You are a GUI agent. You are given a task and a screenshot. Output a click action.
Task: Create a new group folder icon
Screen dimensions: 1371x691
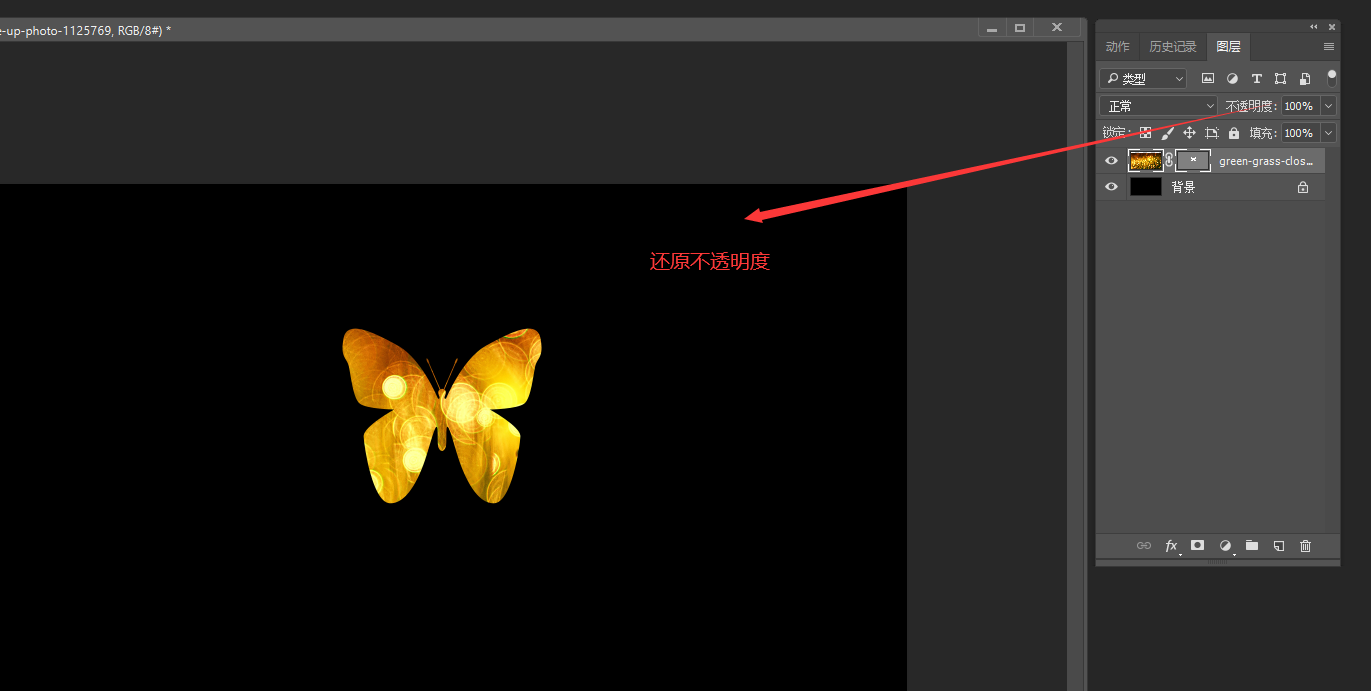pos(1252,546)
